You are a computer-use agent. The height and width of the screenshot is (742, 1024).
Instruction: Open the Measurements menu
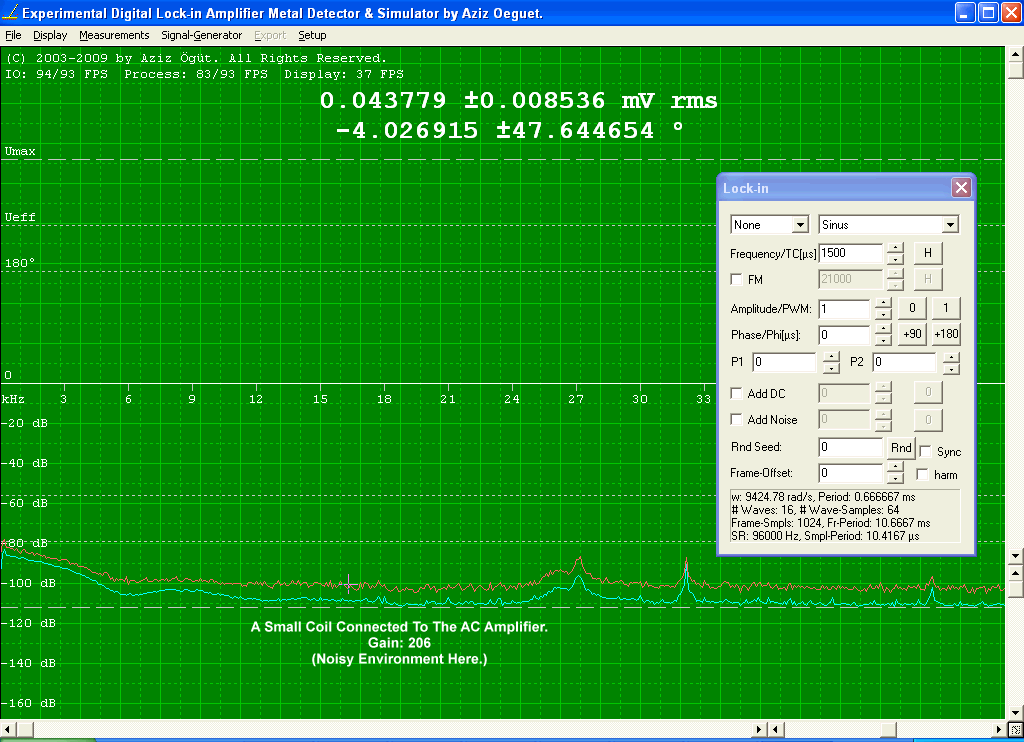point(114,35)
